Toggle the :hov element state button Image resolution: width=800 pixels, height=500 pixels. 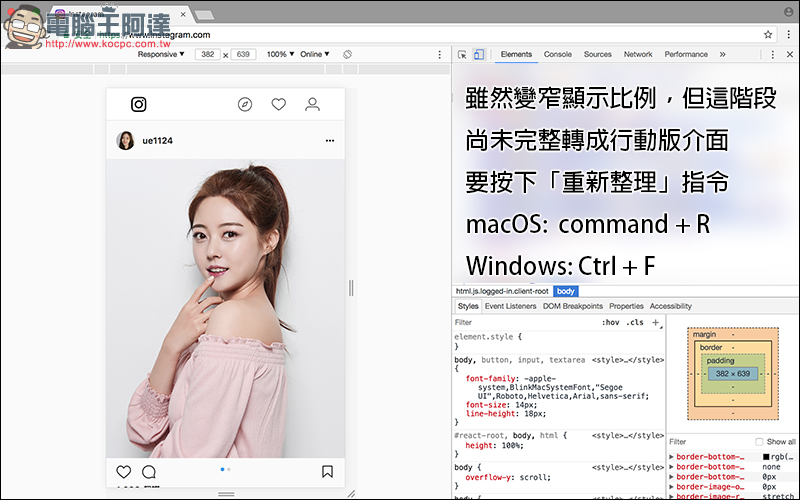[x=610, y=322]
